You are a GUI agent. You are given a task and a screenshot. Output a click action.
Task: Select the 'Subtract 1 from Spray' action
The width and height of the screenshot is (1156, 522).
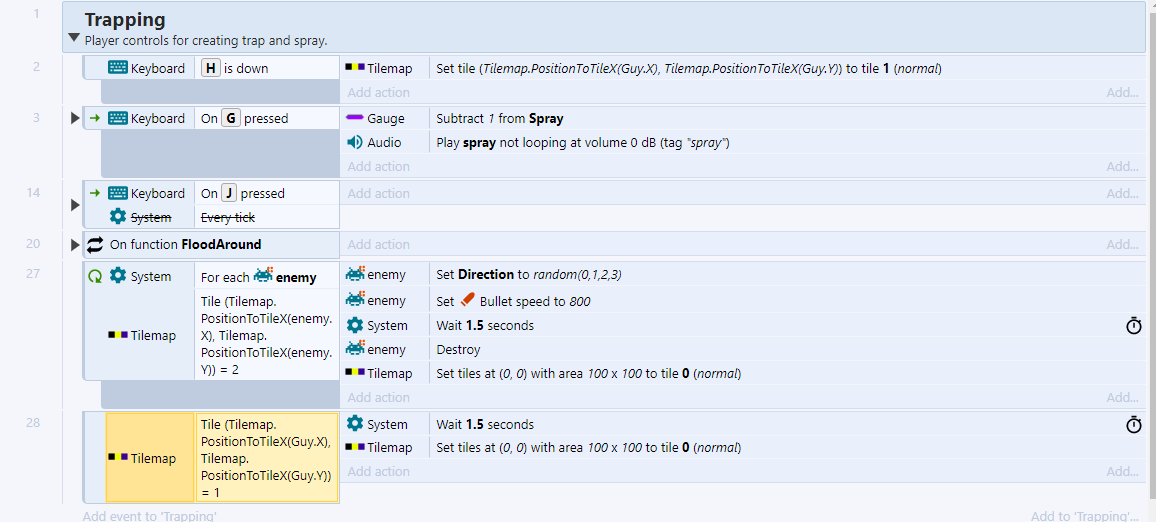(x=497, y=118)
